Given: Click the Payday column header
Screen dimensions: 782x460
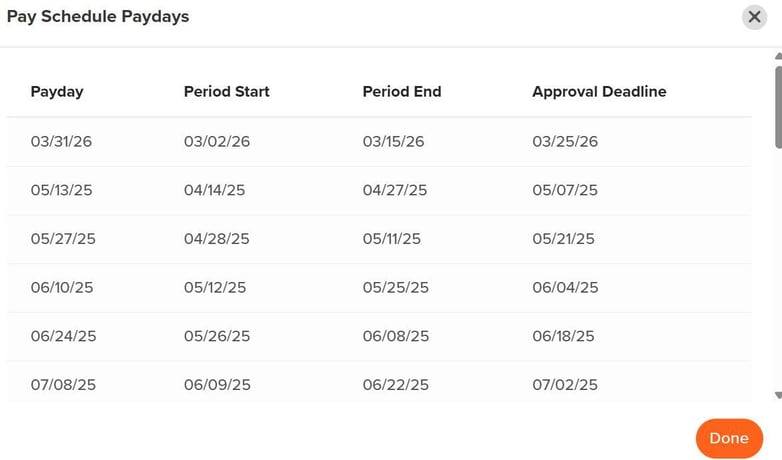Looking at the screenshot, I should tap(57, 91).
